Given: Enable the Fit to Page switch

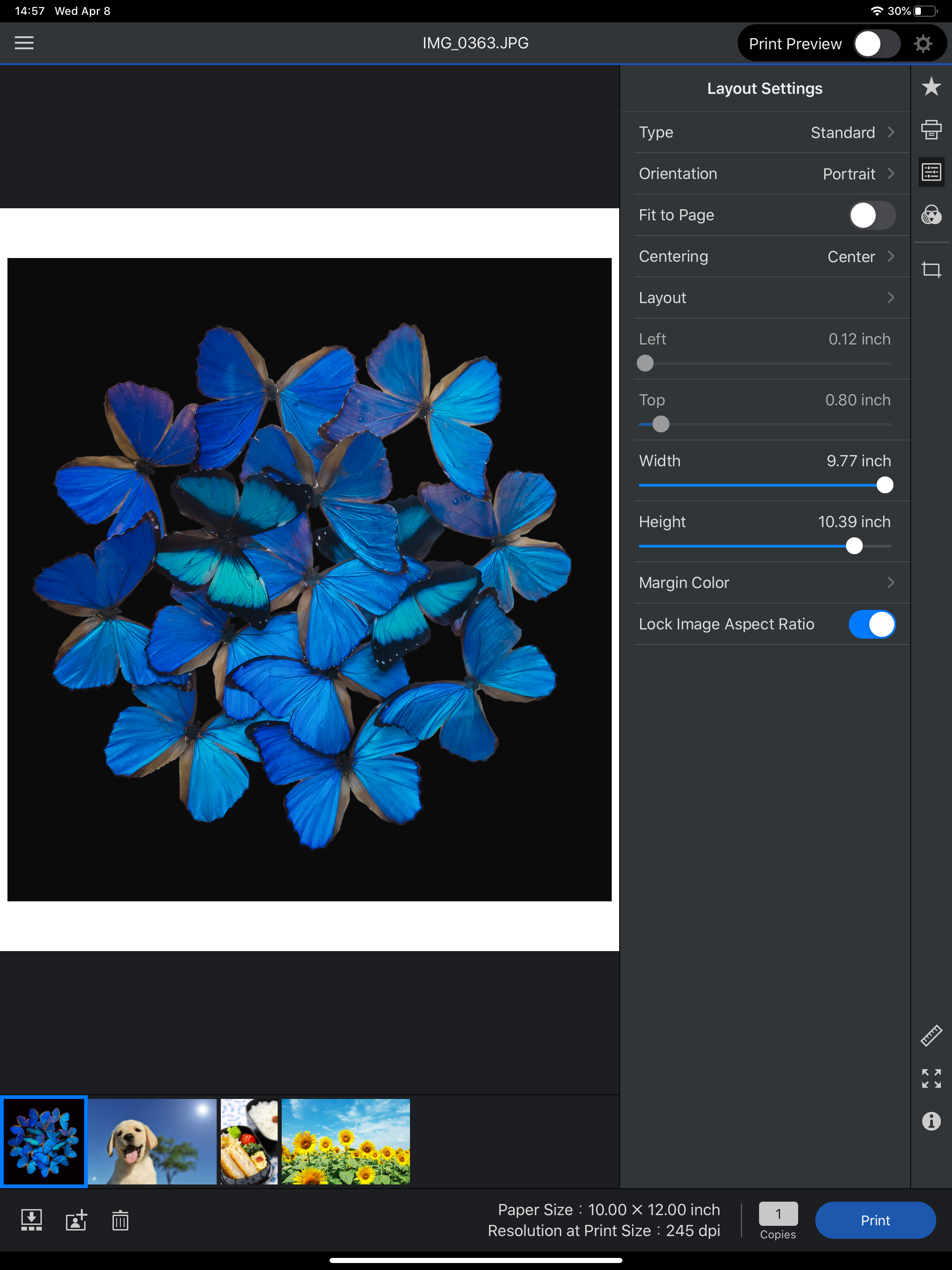Looking at the screenshot, I should point(872,215).
